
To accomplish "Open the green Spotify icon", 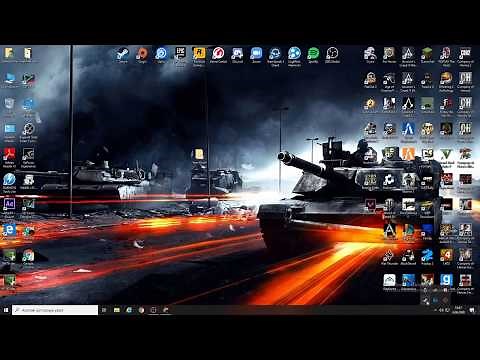I will point(313,53).
